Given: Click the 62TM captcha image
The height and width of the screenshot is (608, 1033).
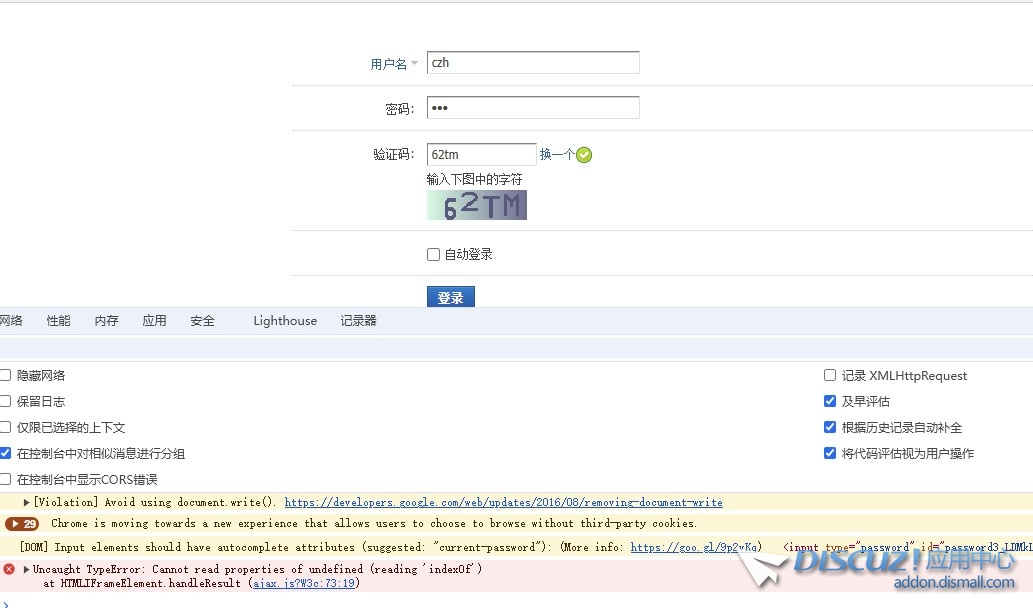Looking at the screenshot, I should 476,205.
